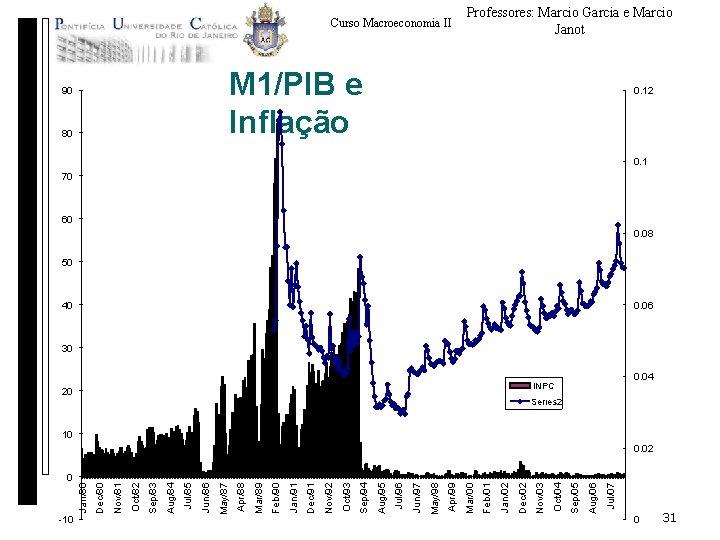Select the 'Series2' legend label
Screen dimensions: 720x540
point(546,402)
